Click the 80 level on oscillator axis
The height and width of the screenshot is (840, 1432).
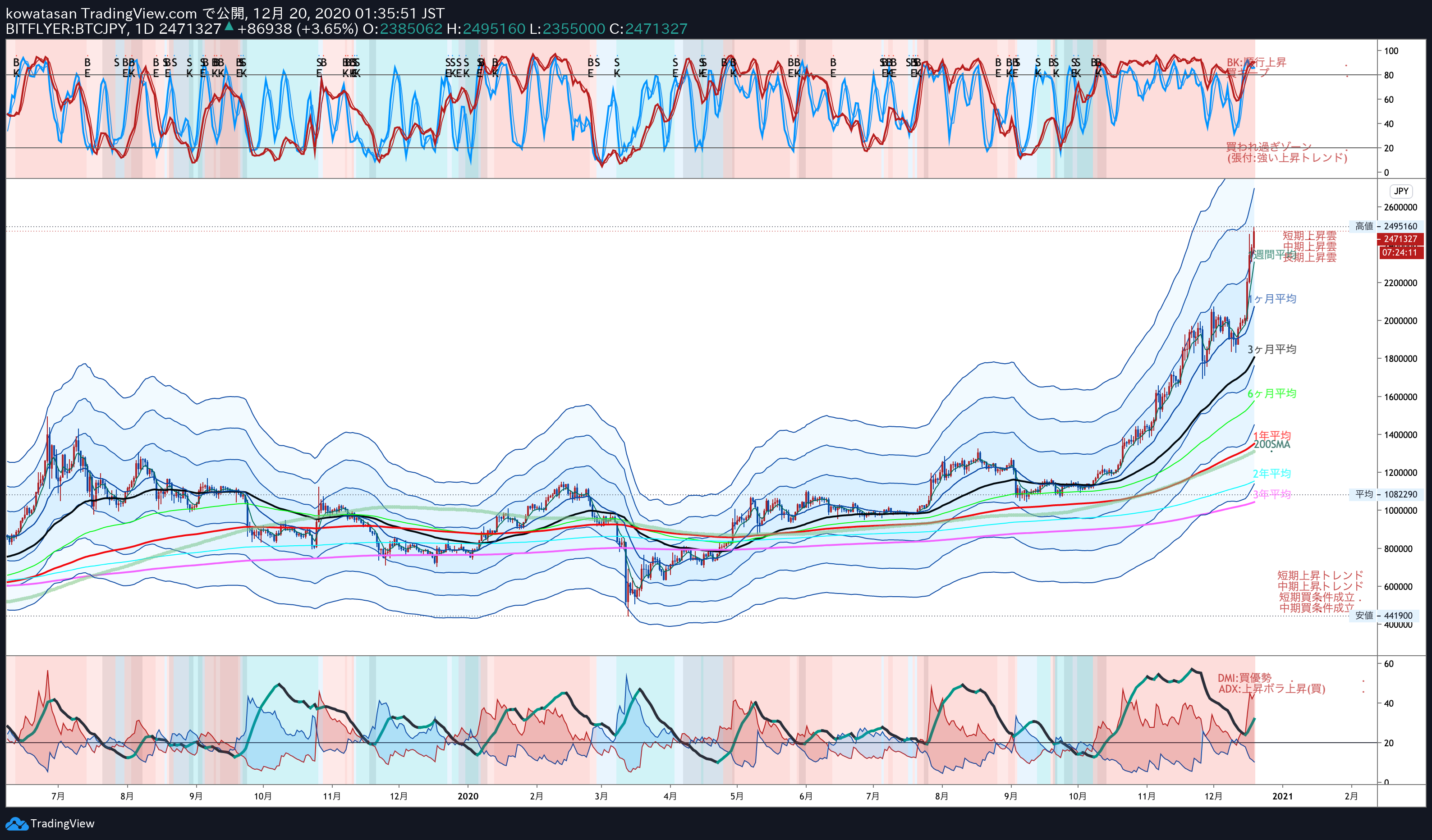(1388, 75)
